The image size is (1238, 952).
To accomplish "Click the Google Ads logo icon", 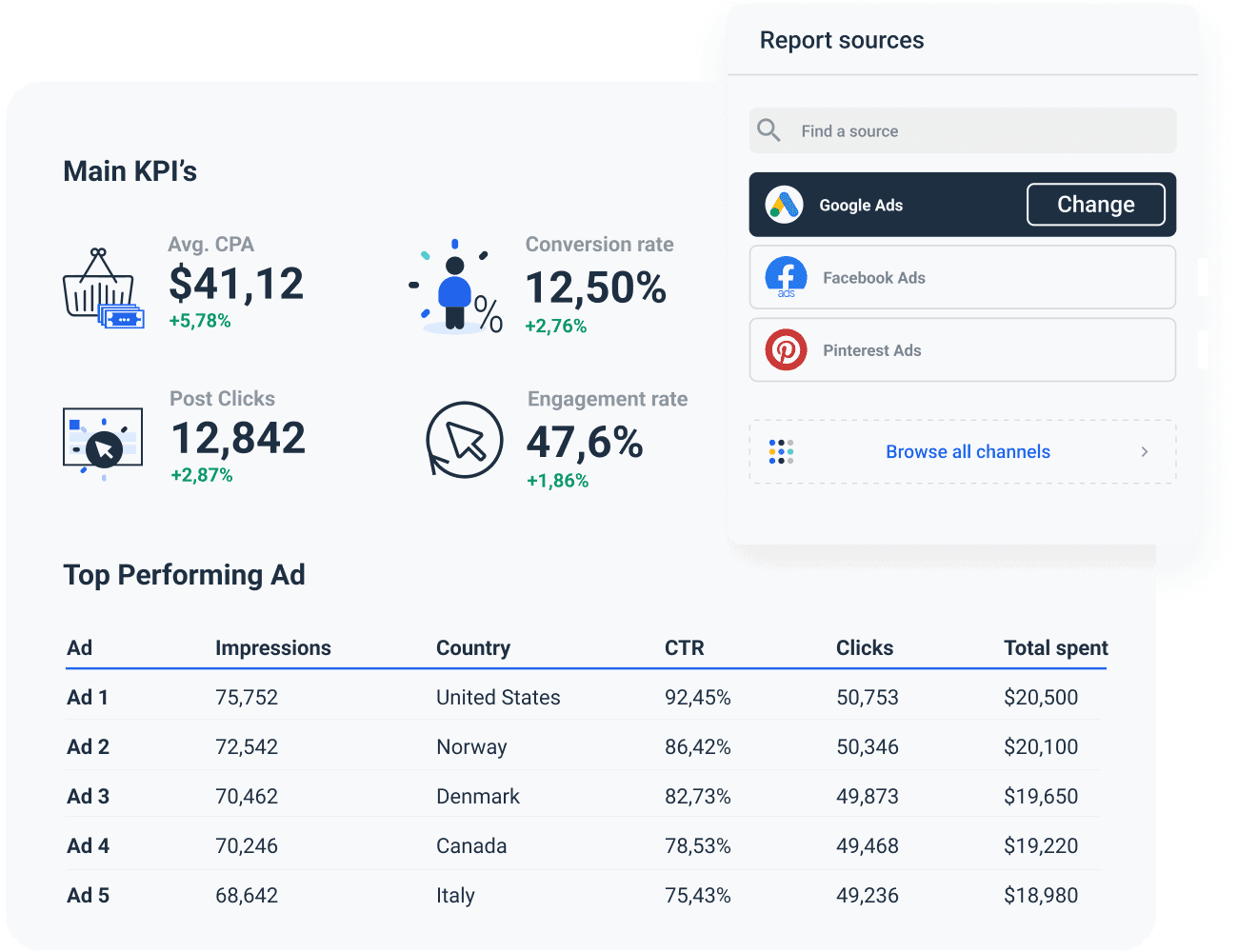I will tap(785, 204).
